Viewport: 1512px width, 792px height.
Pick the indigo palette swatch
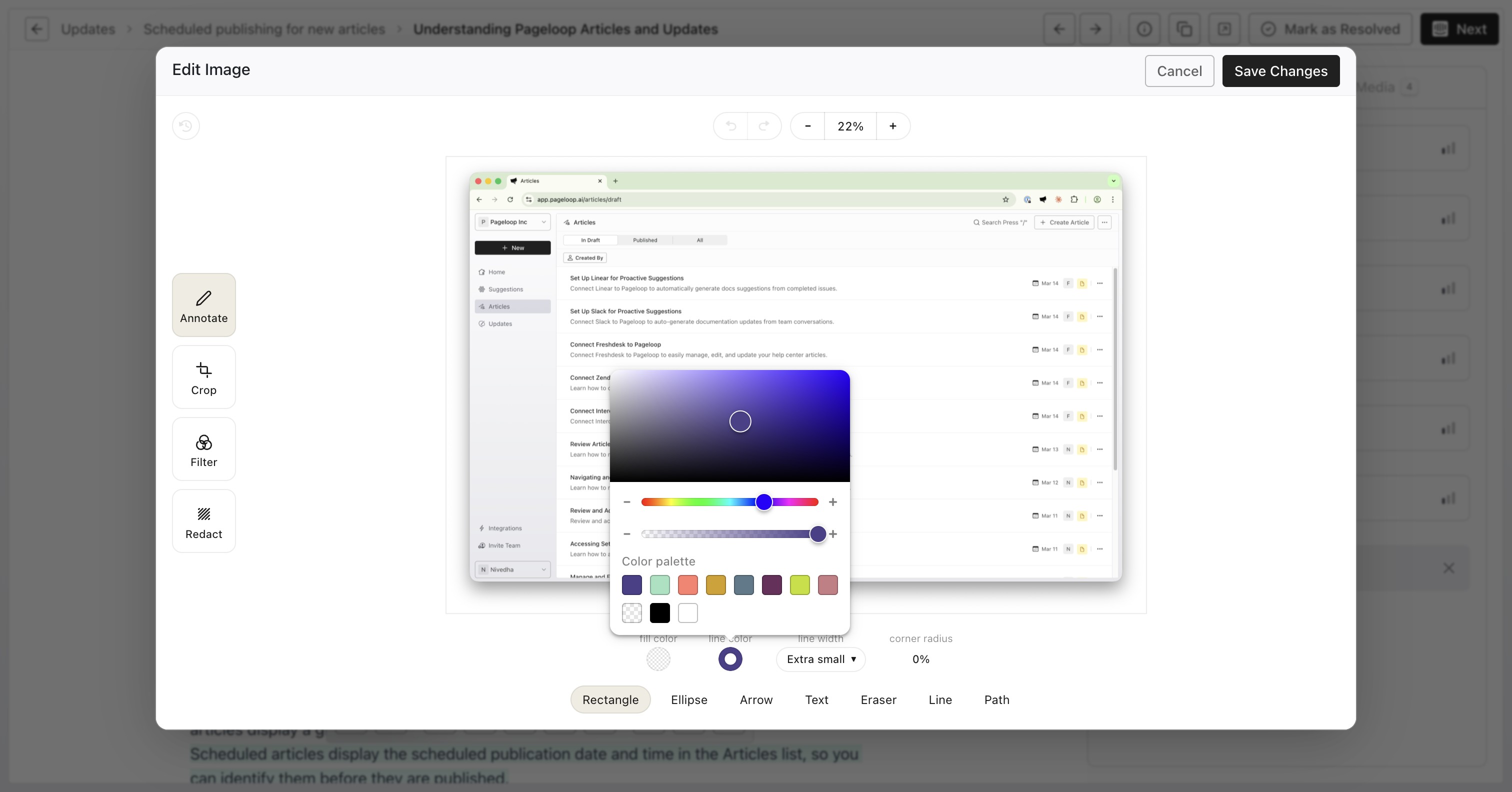pyautogui.click(x=632, y=585)
